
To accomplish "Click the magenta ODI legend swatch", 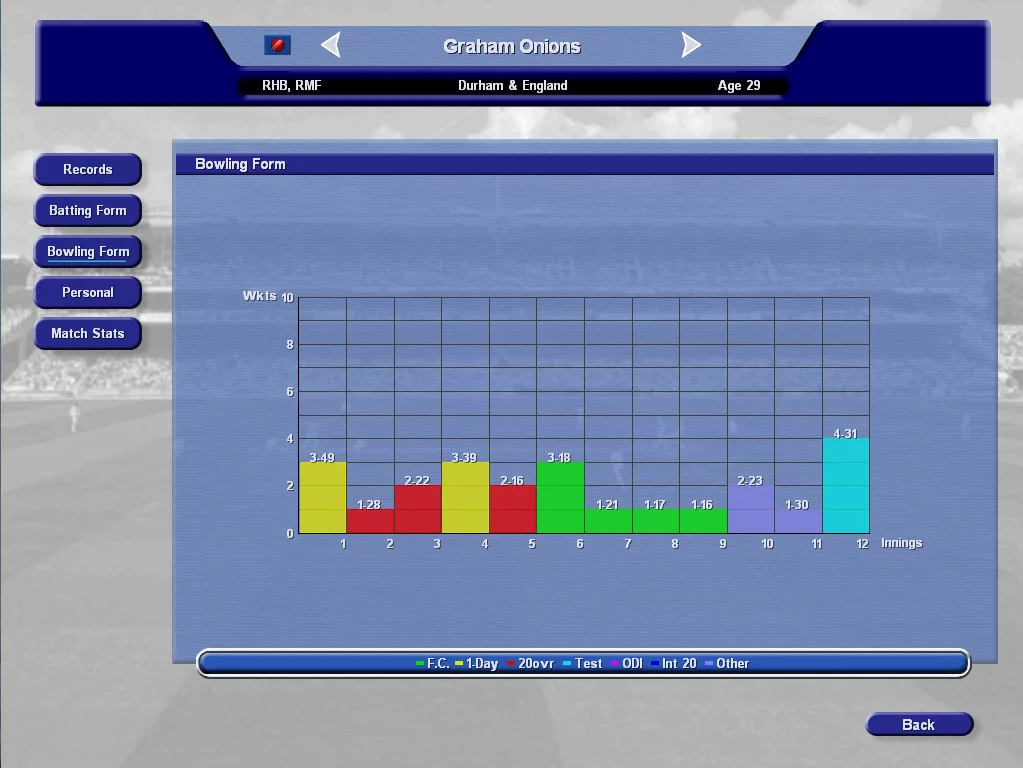I will (x=615, y=664).
